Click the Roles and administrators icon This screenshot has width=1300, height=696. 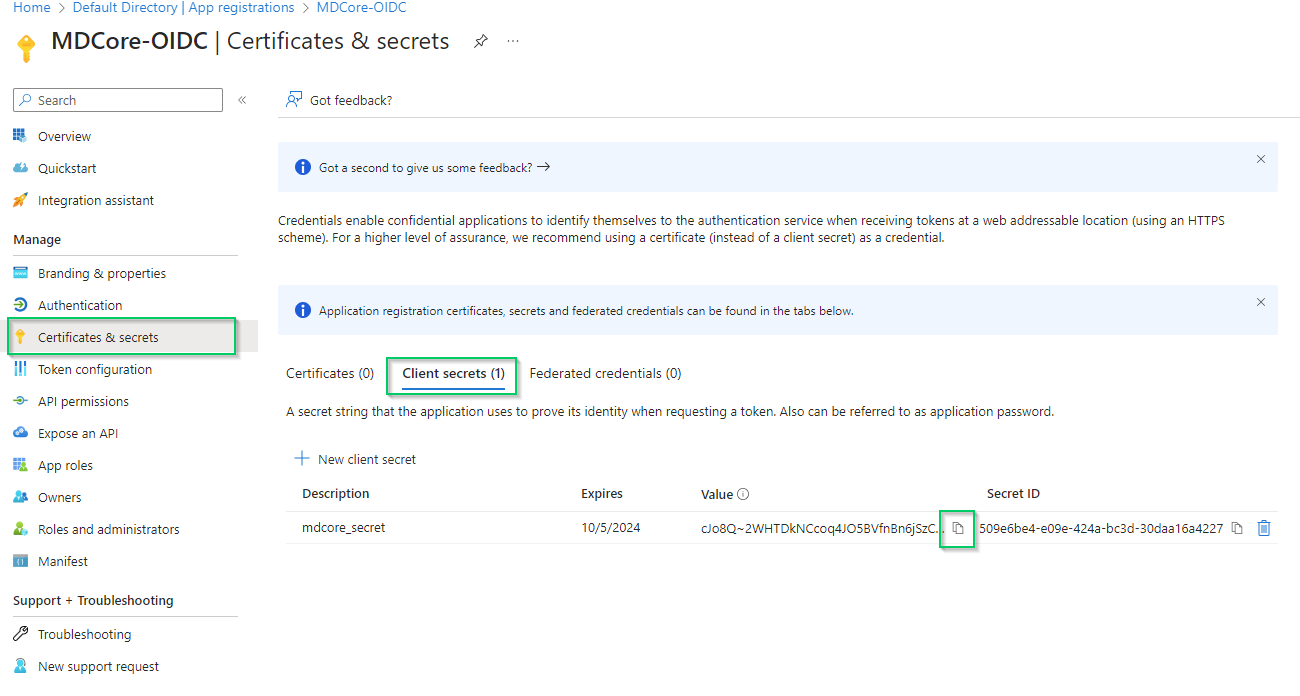tap(20, 529)
